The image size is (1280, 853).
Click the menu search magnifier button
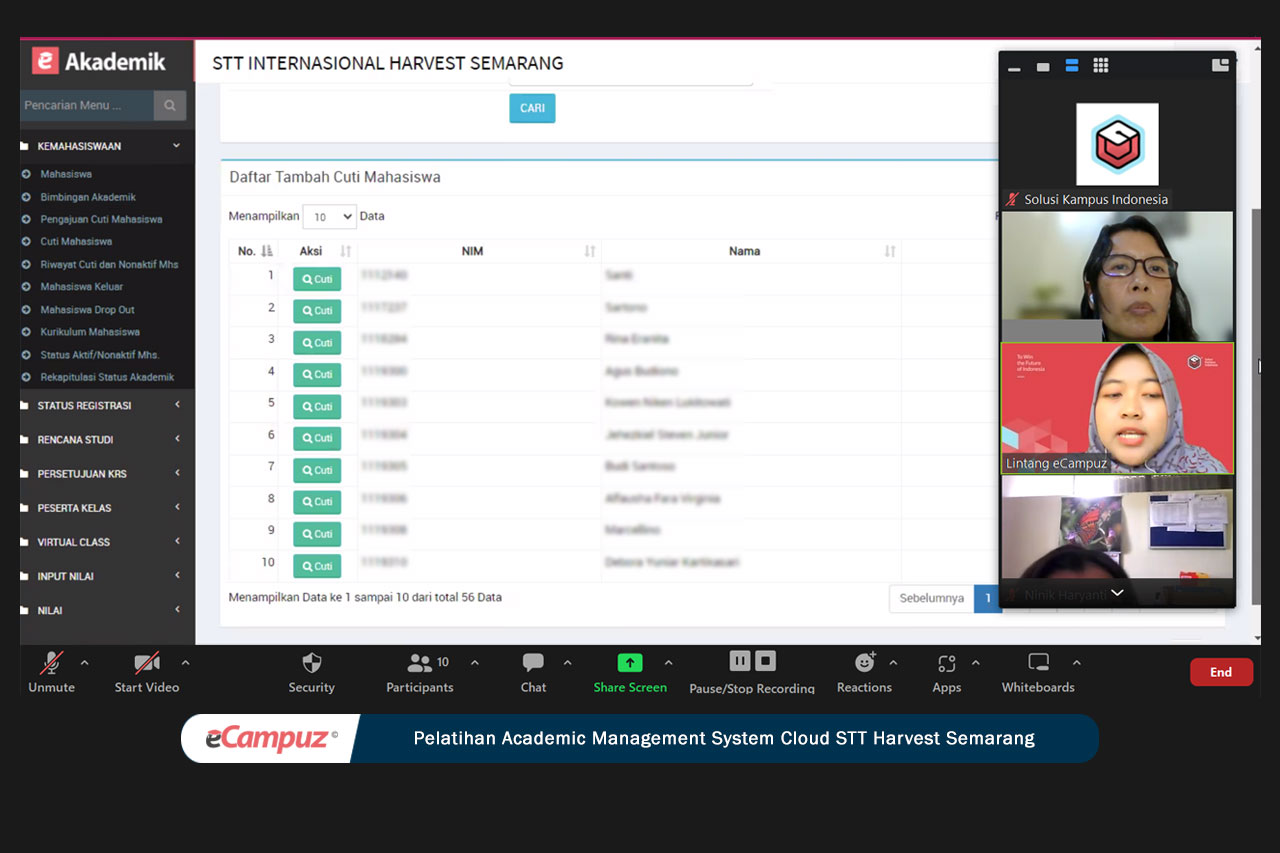coord(170,105)
